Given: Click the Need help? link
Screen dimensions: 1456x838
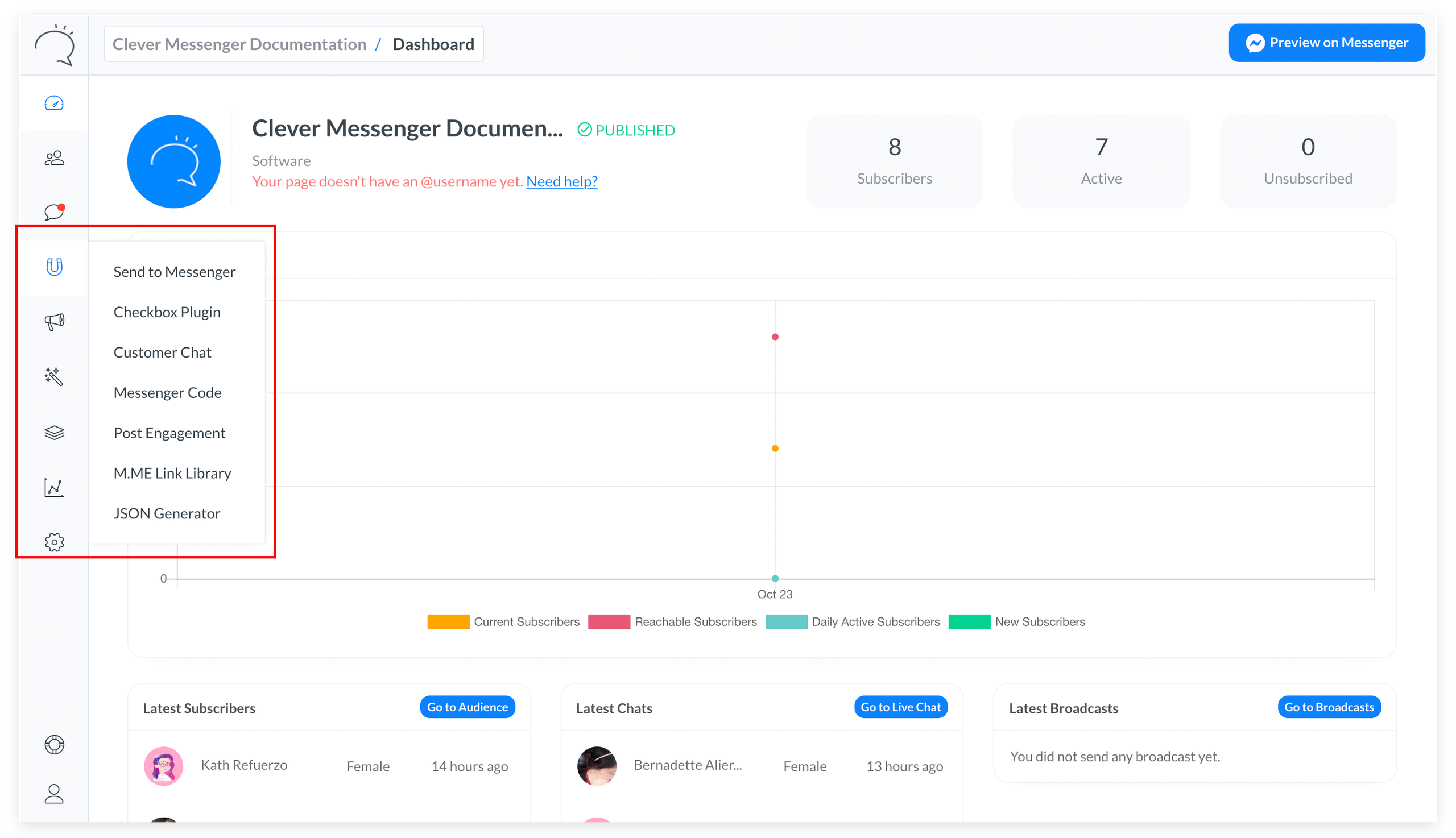Looking at the screenshot, I should click(x=561, y=181).
